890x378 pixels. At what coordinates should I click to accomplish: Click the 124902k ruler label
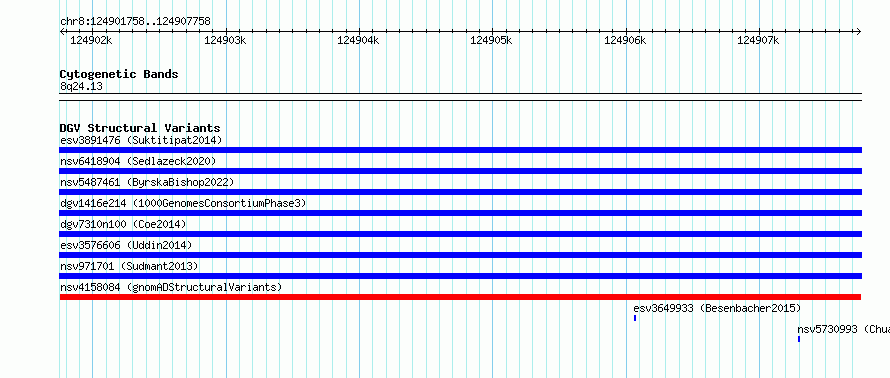click(91, 40)
